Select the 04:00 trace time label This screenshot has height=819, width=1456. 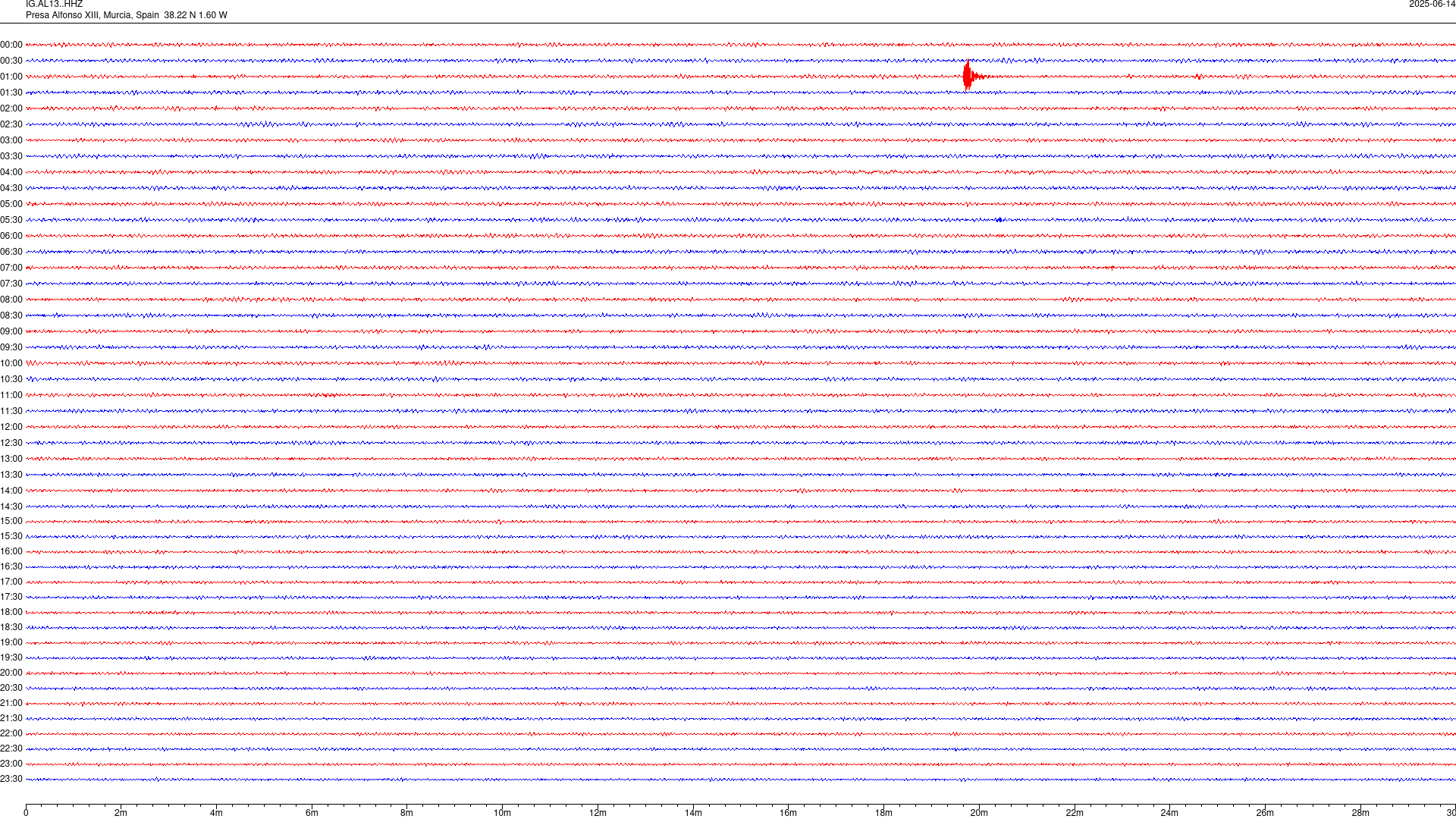11,172
